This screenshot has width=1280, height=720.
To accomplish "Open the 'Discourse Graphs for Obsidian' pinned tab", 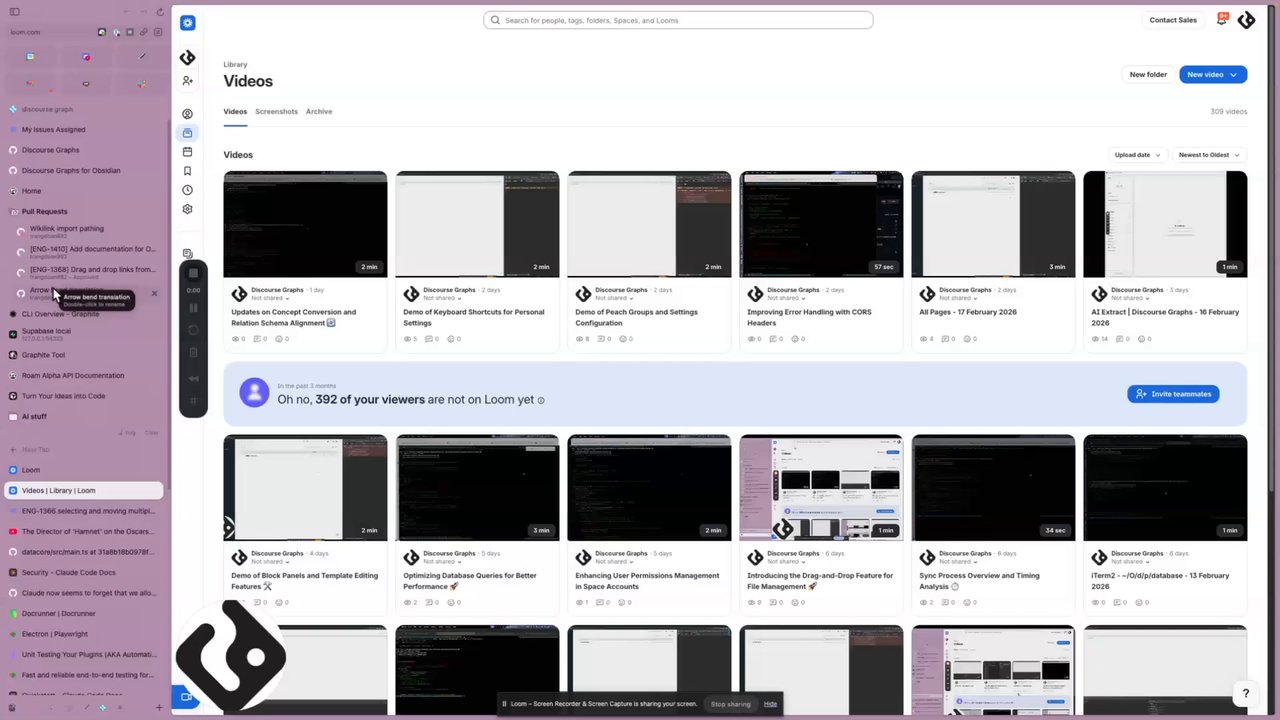I will (x=84, y=170).
